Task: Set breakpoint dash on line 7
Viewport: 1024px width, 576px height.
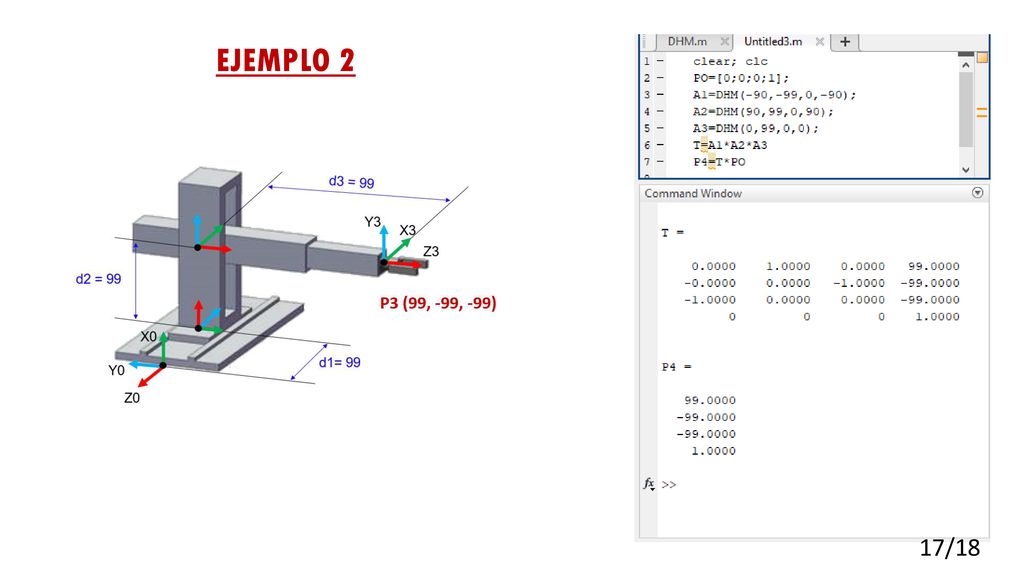Action: click(x=660, y=162)
